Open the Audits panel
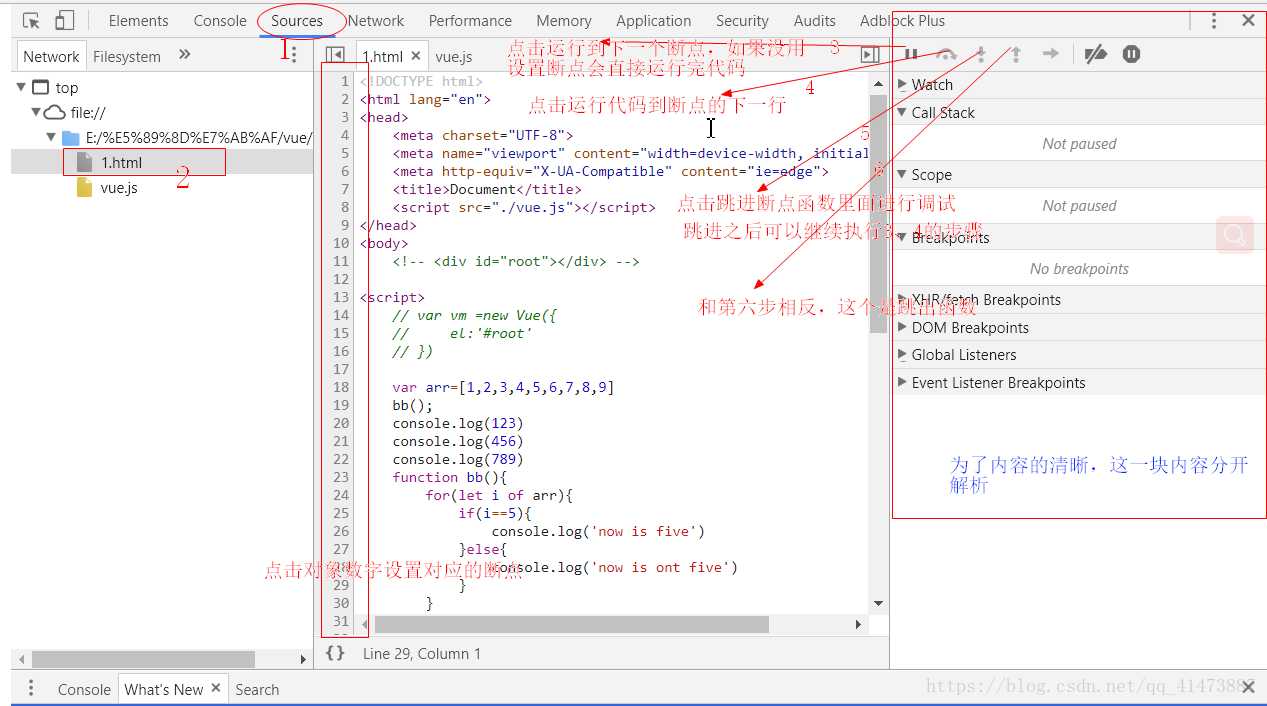The height and width of the screenshot is (706, 1267). (815, 20)
